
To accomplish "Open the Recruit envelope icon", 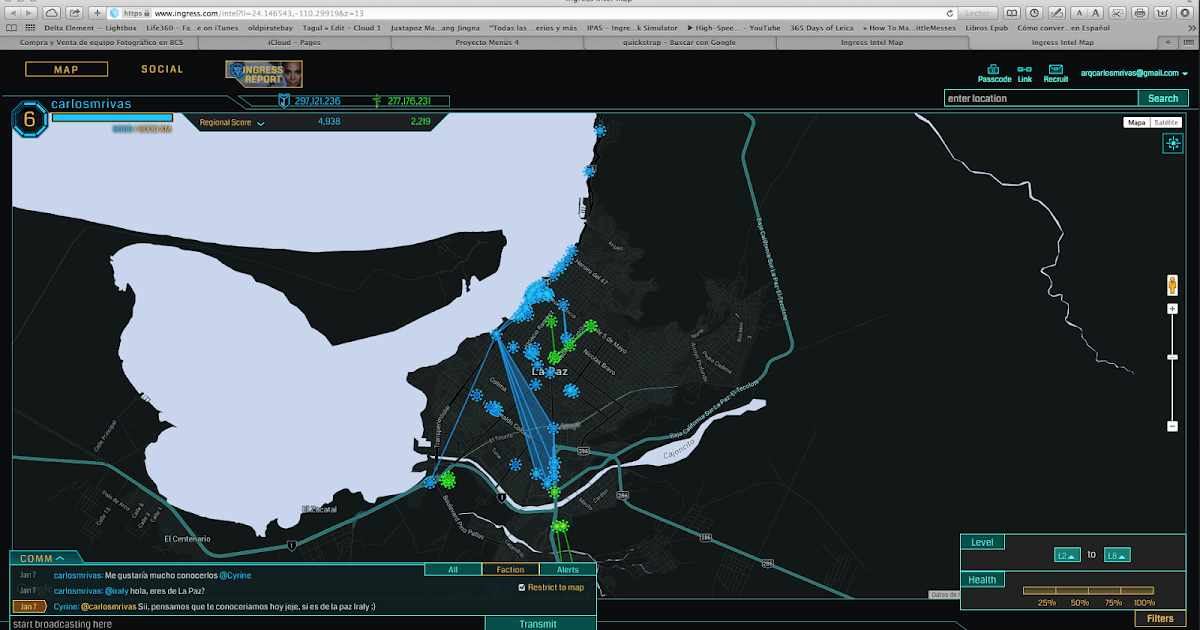I will [1055, 69].
